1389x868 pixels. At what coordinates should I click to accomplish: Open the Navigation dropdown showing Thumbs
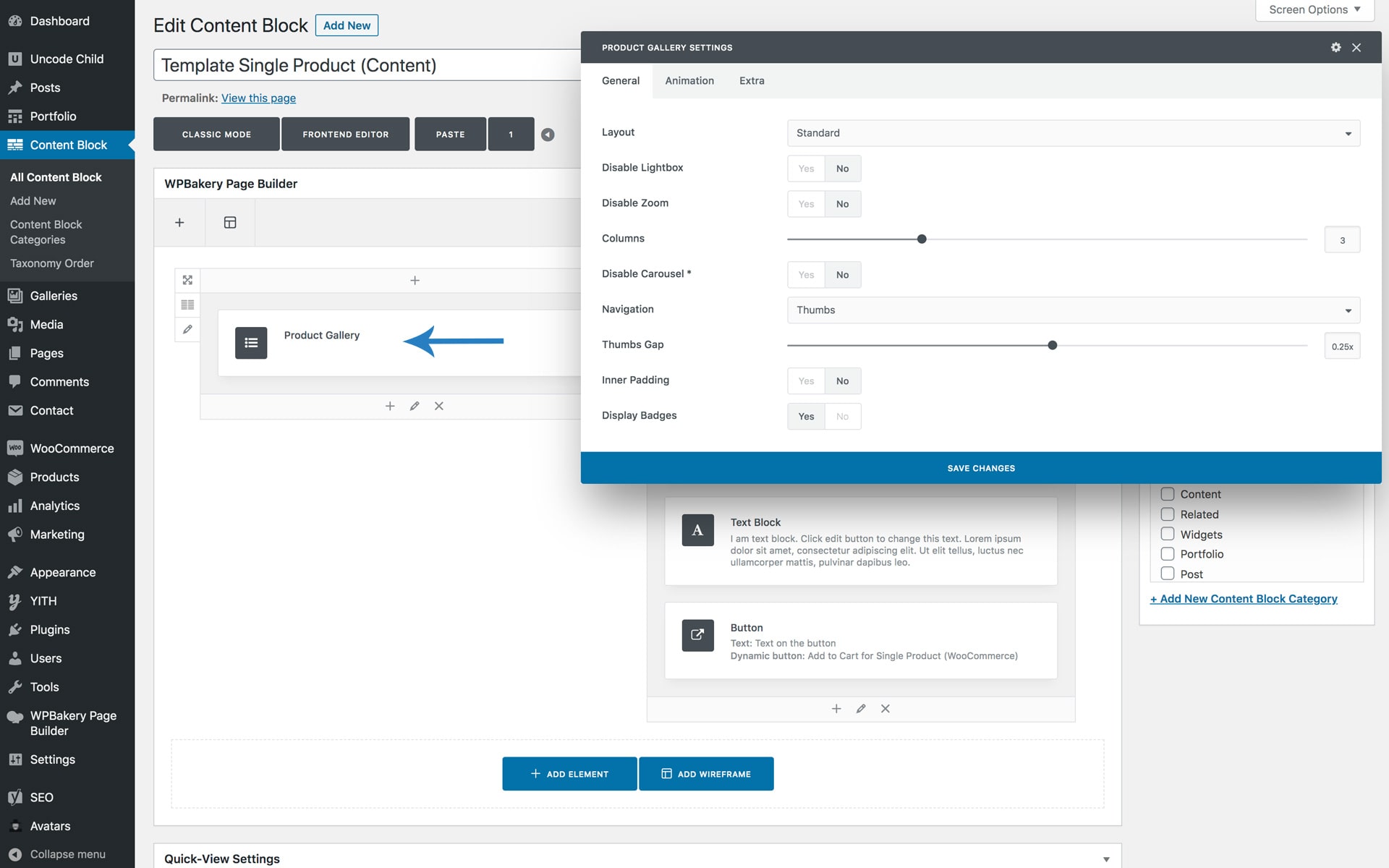(1073, 310)
